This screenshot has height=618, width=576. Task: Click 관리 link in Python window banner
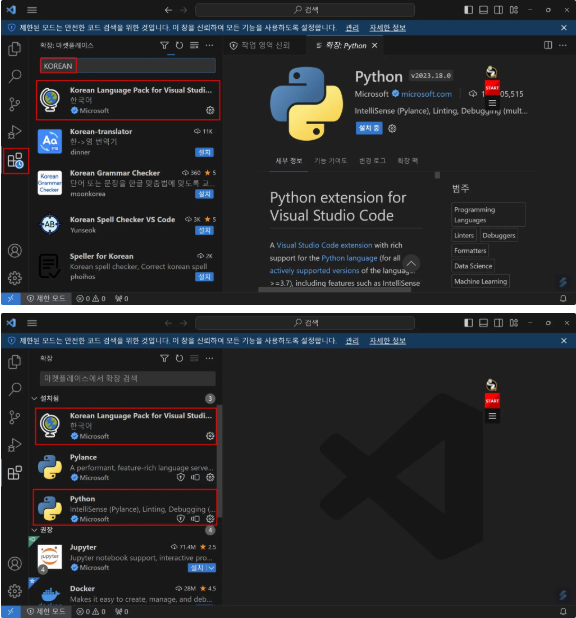point(352,28)
